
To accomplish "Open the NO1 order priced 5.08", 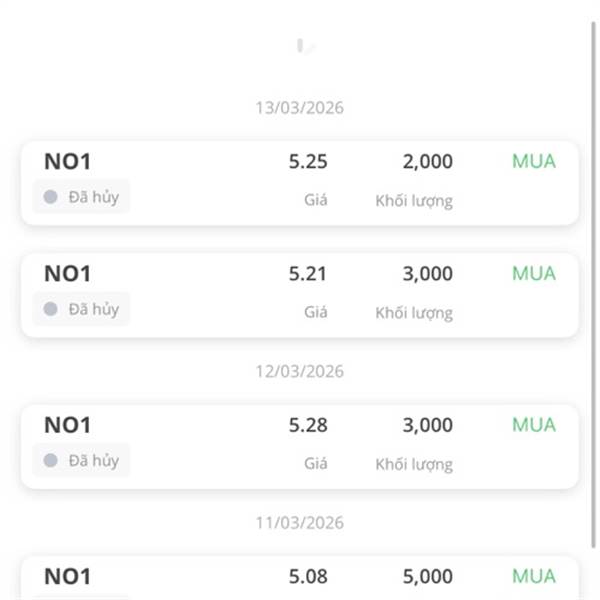I will click(300, 578).
